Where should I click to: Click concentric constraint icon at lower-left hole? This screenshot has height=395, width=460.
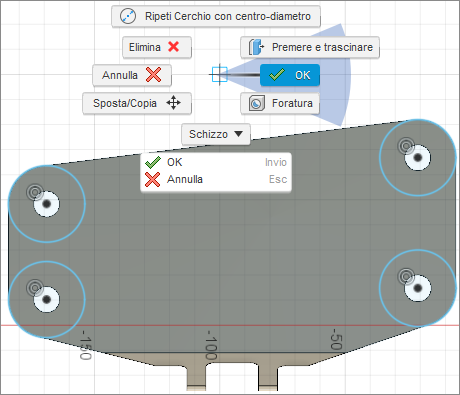[x=34, y=287]
